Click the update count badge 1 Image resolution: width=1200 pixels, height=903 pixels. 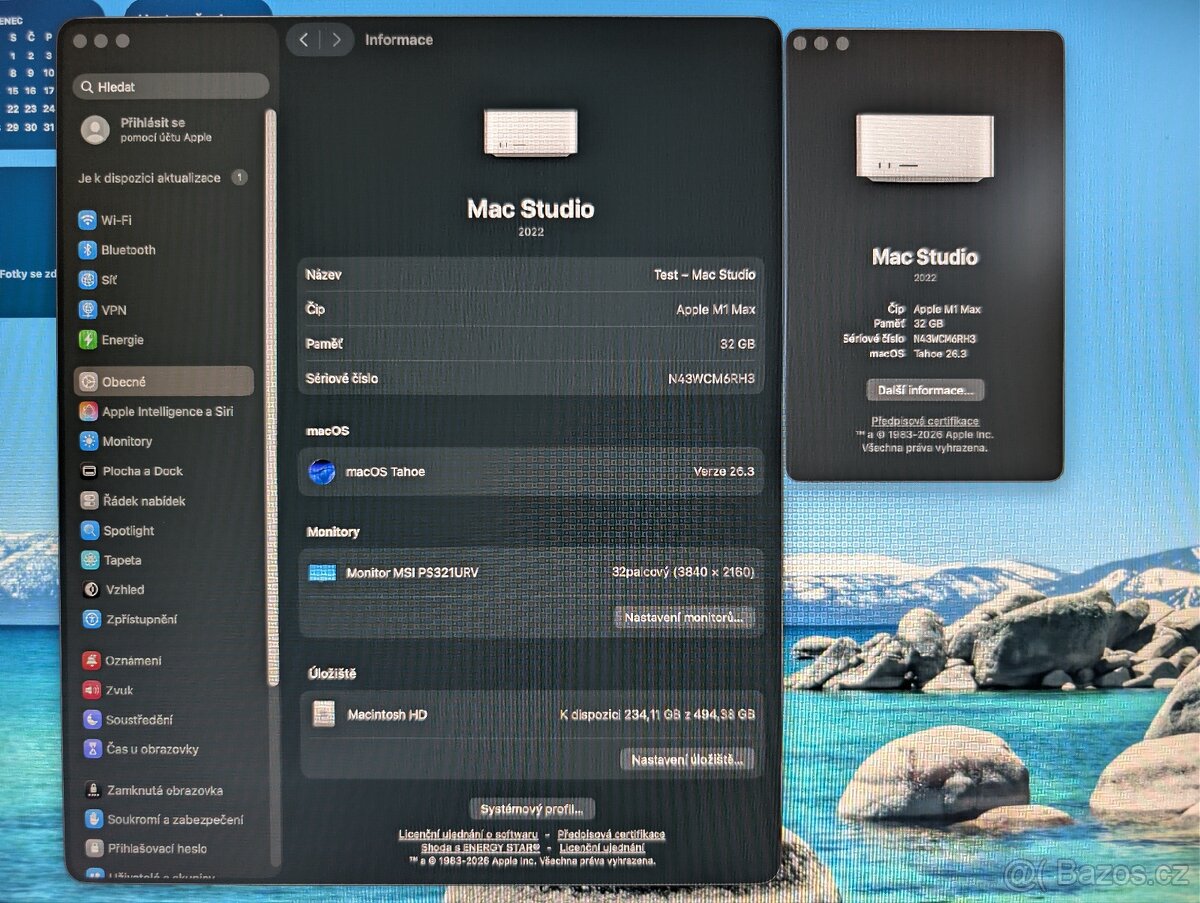(x=239, y=178)
